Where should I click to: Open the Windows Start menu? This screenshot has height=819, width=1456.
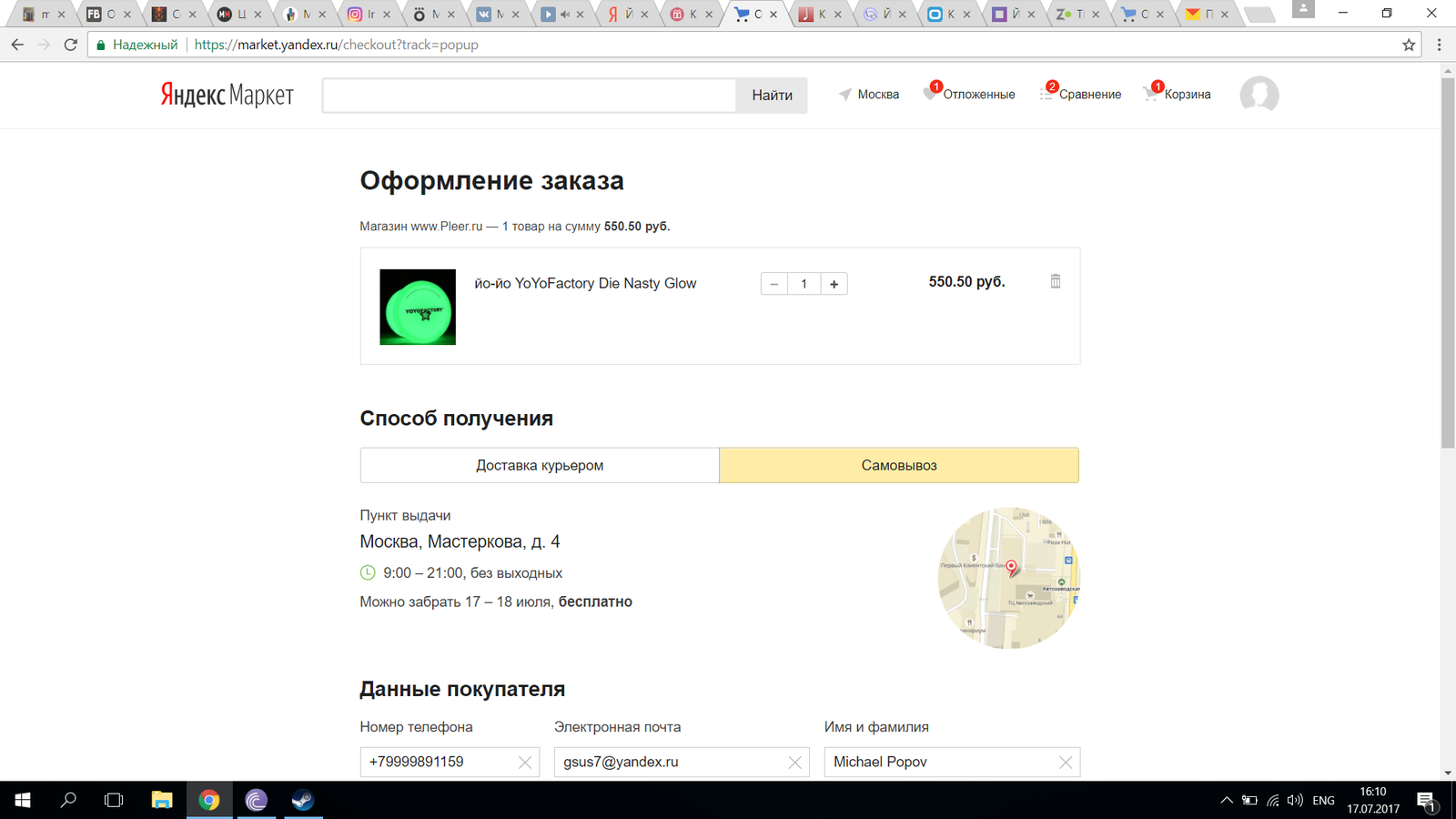22,800
